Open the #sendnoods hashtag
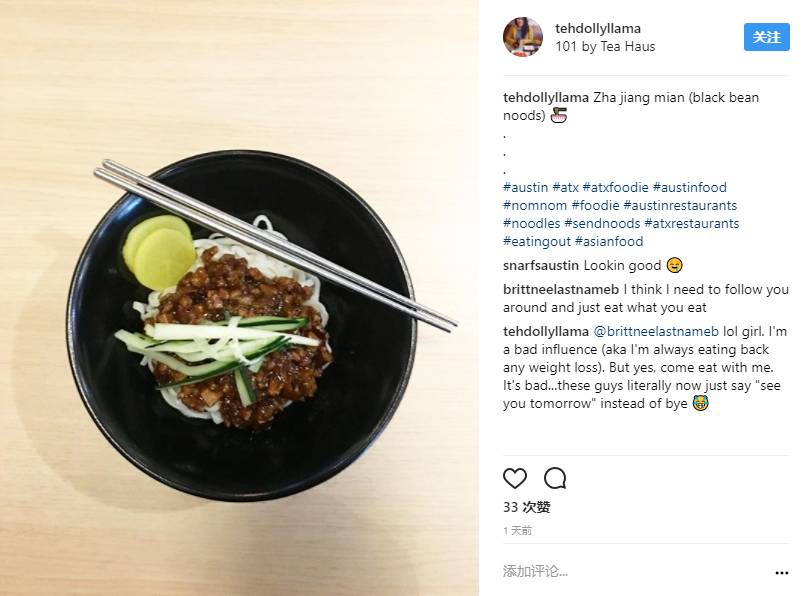The image size is (812, 596). point(602,224)
